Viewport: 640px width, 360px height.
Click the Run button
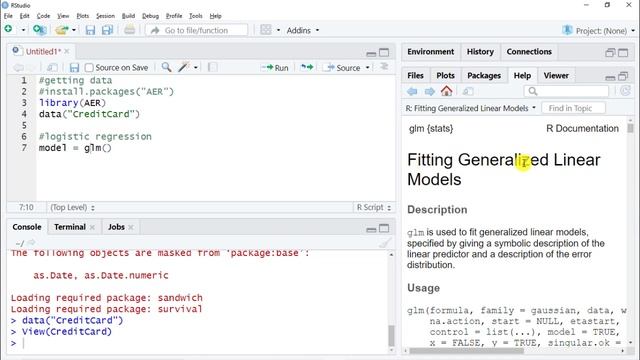(275, 68)
